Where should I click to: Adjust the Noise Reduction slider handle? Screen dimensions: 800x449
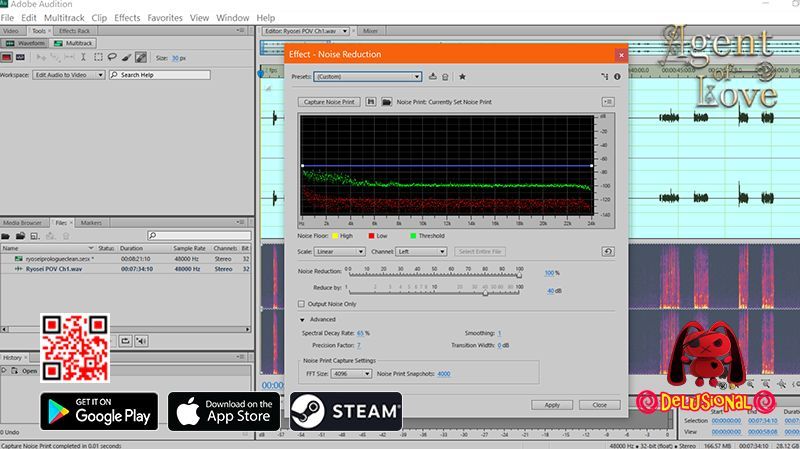[519, 275]
